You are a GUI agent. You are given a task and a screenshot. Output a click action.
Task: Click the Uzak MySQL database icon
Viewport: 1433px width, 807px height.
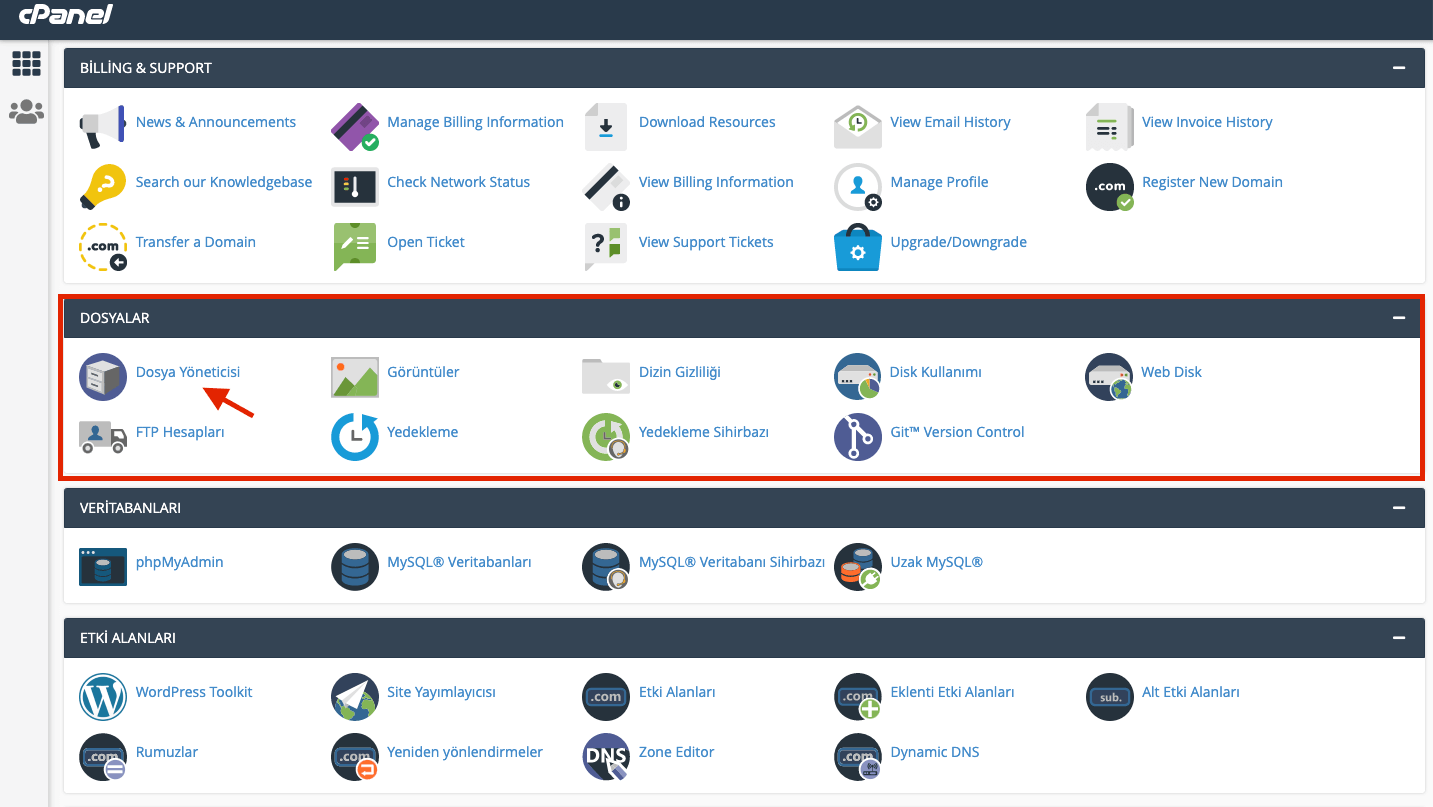858,567
